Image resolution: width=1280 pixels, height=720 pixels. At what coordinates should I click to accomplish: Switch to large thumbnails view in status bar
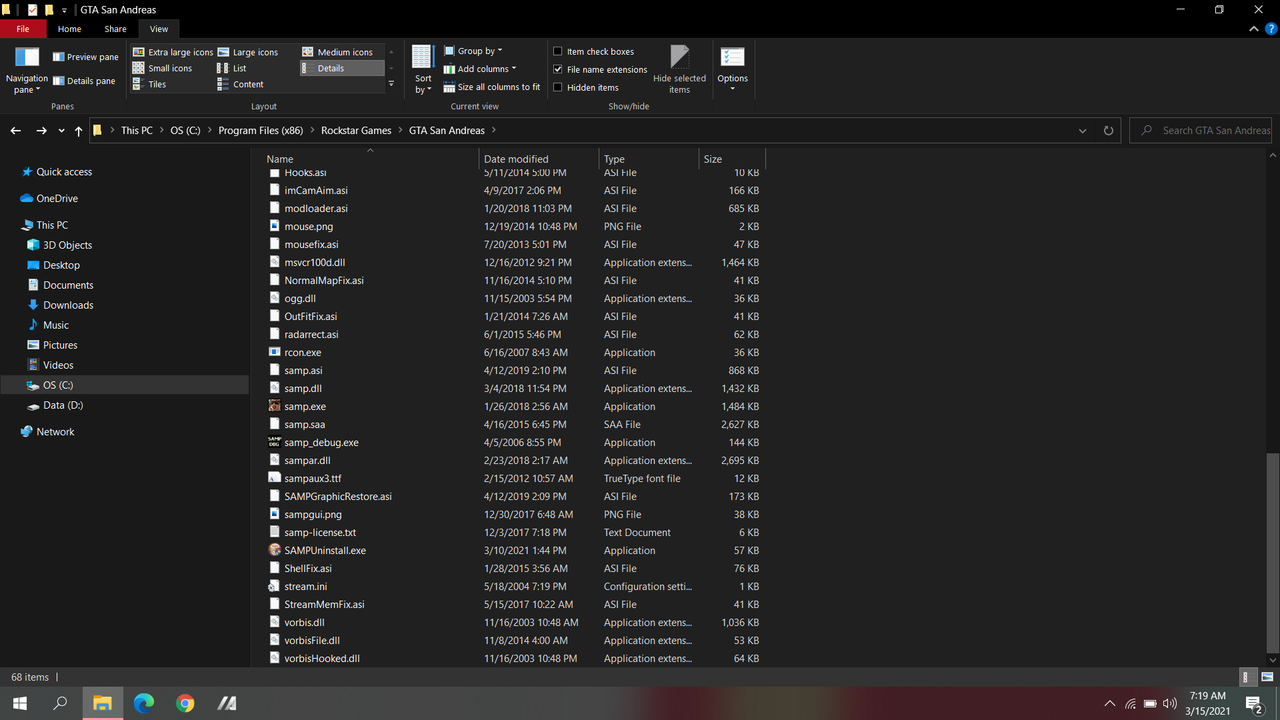(x=1267, y=677)
